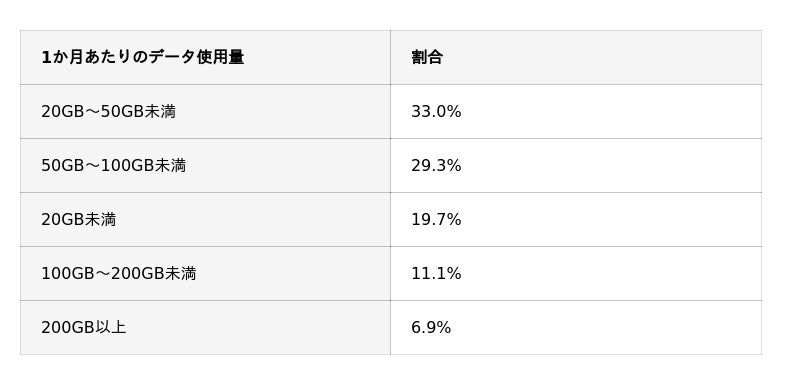Click empty space right of 33.0%
Image resolution: width=800 pixels, height=385 pixels.
612,112
